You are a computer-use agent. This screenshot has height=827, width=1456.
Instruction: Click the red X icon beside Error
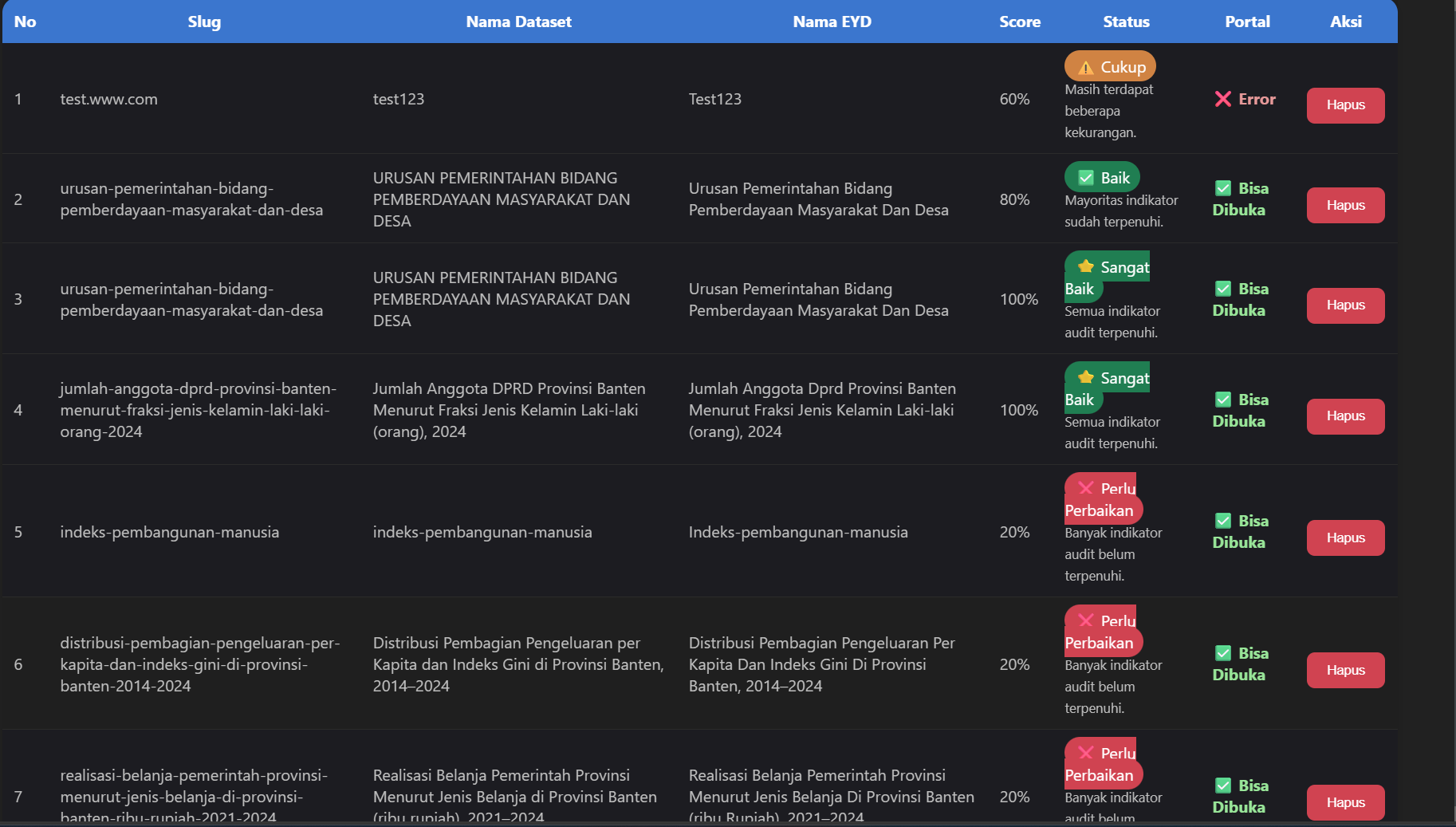(x=1222, y=99)
